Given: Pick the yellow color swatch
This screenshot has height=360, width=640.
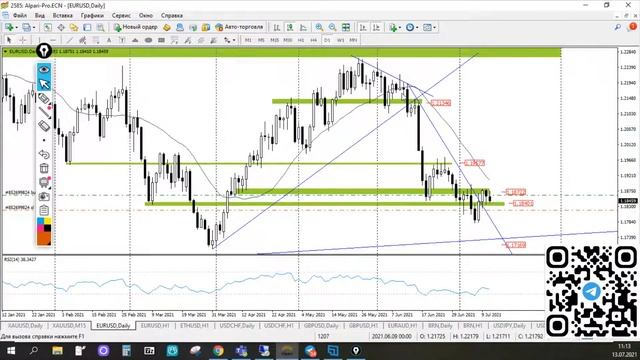Looking at the screenshot, I should (x=48, y=221).
